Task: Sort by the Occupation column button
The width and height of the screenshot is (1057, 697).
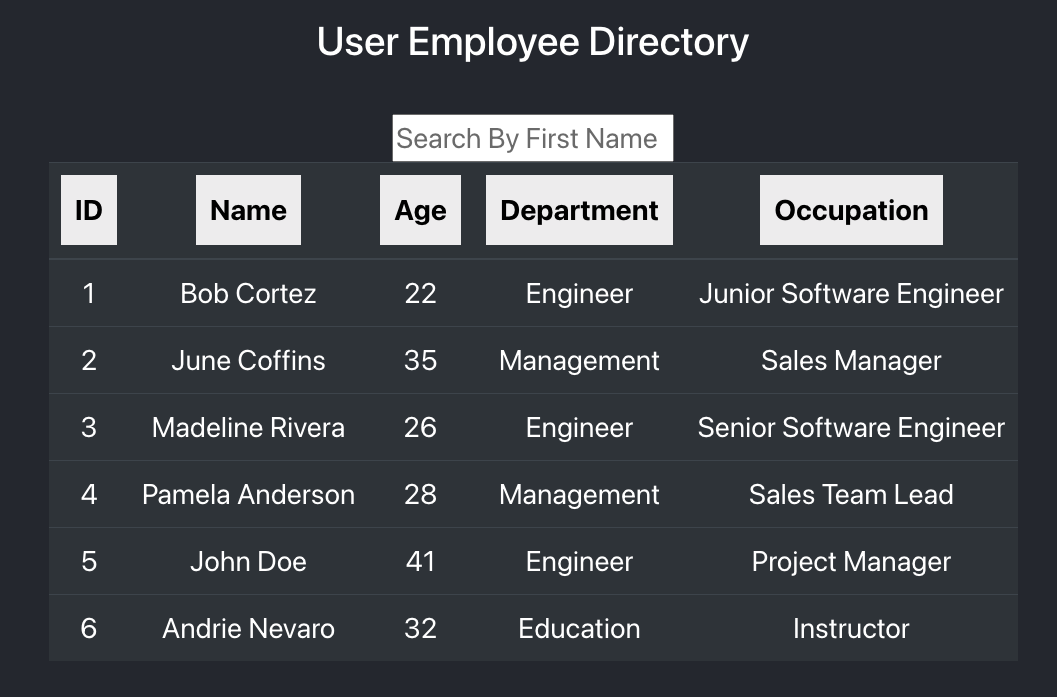Action: pyautogui.click(x=851, y=210)
